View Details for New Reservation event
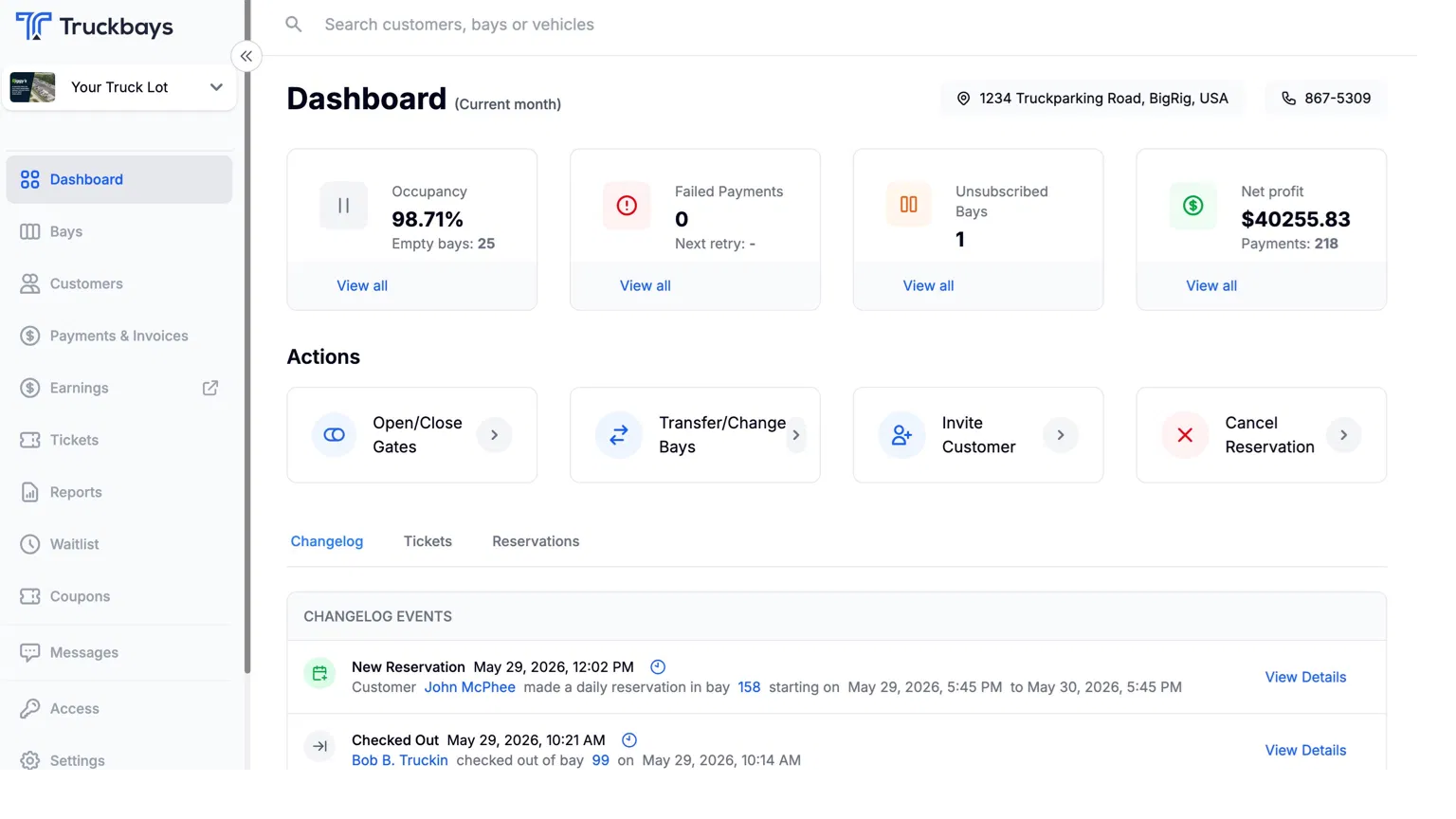Image resolution: width=1456 pixels, height=819 pixels. 1305,677
